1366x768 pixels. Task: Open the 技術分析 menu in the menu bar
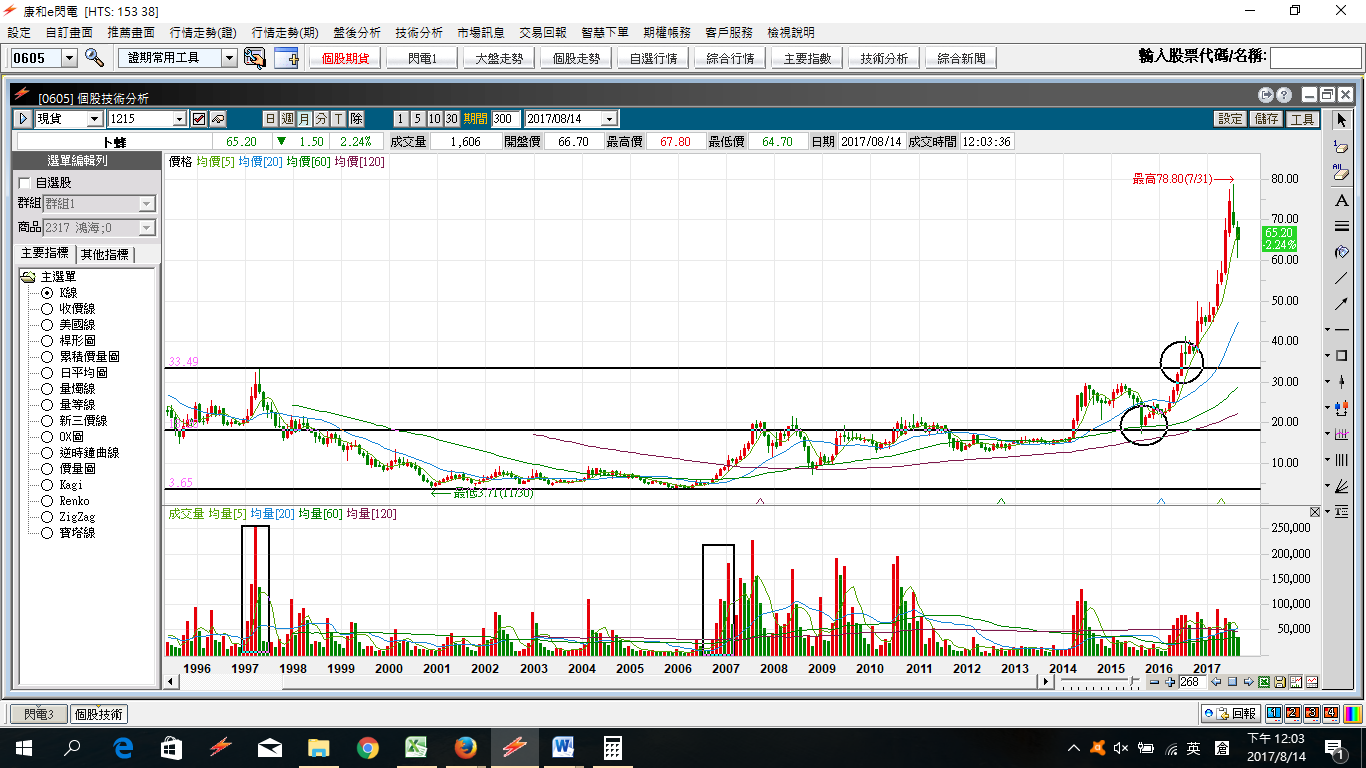point(419,33)
